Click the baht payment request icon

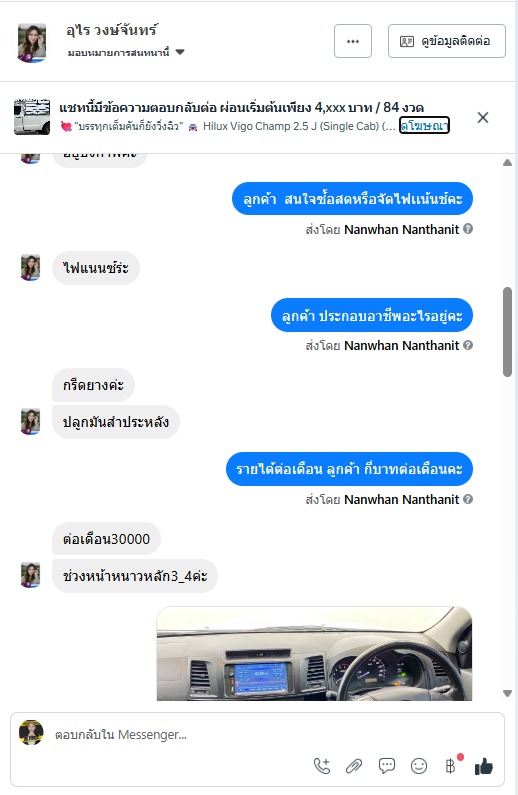pyautogui.click(x=451, y=766)
